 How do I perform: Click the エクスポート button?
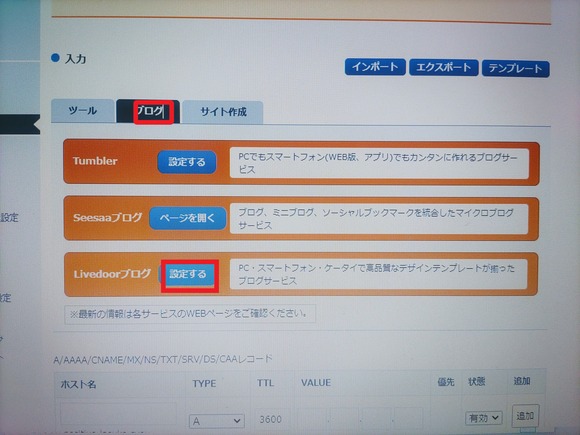[444, 67]
